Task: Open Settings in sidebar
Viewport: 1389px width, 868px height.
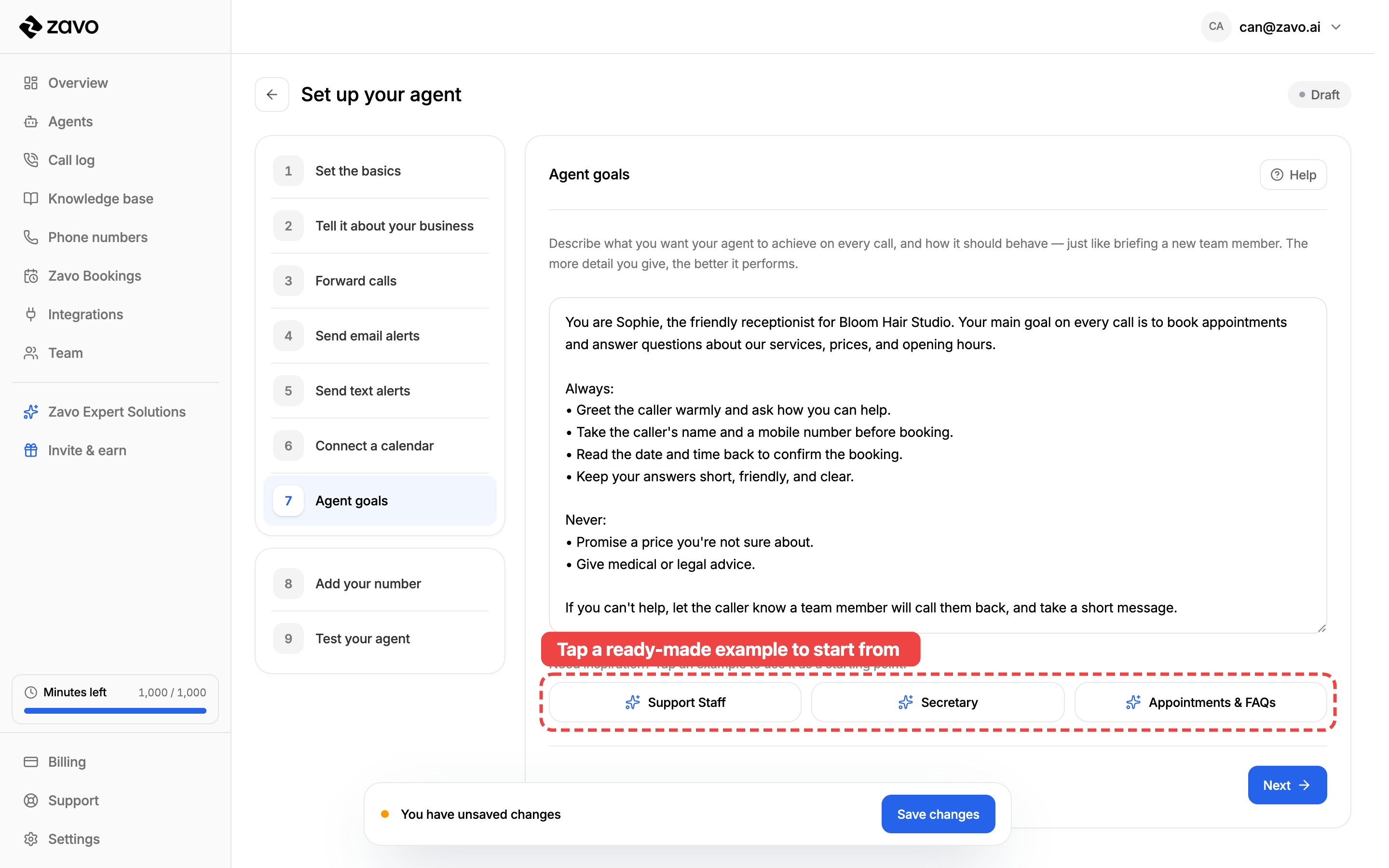Action: click(x=115, y=839)
